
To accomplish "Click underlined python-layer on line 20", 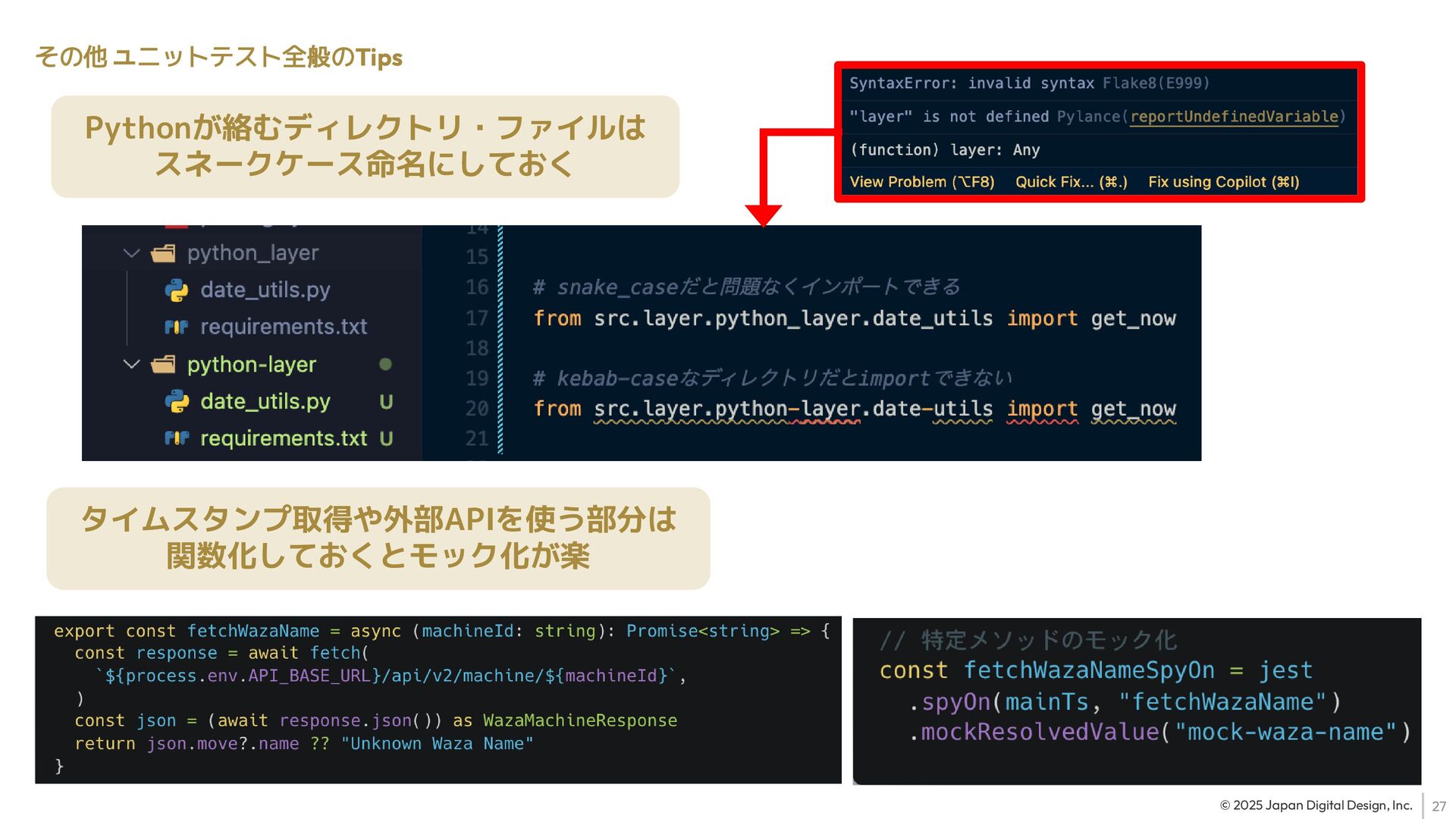I will coord(788,409).
